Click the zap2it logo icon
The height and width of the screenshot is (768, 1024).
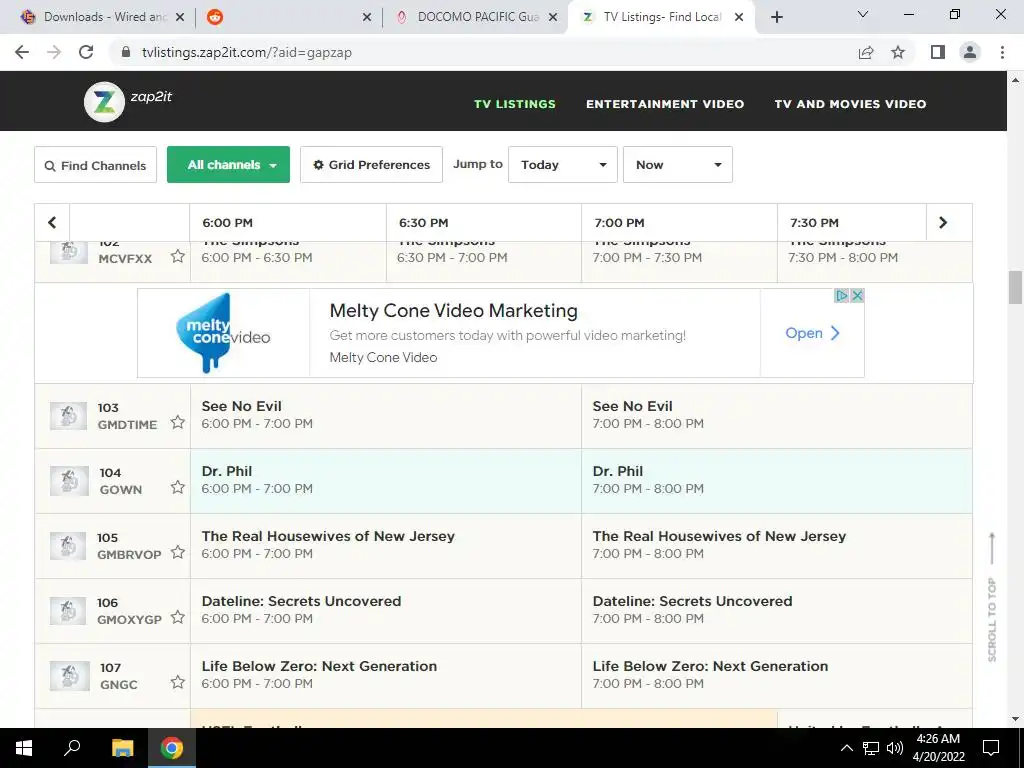pos(104,102)
